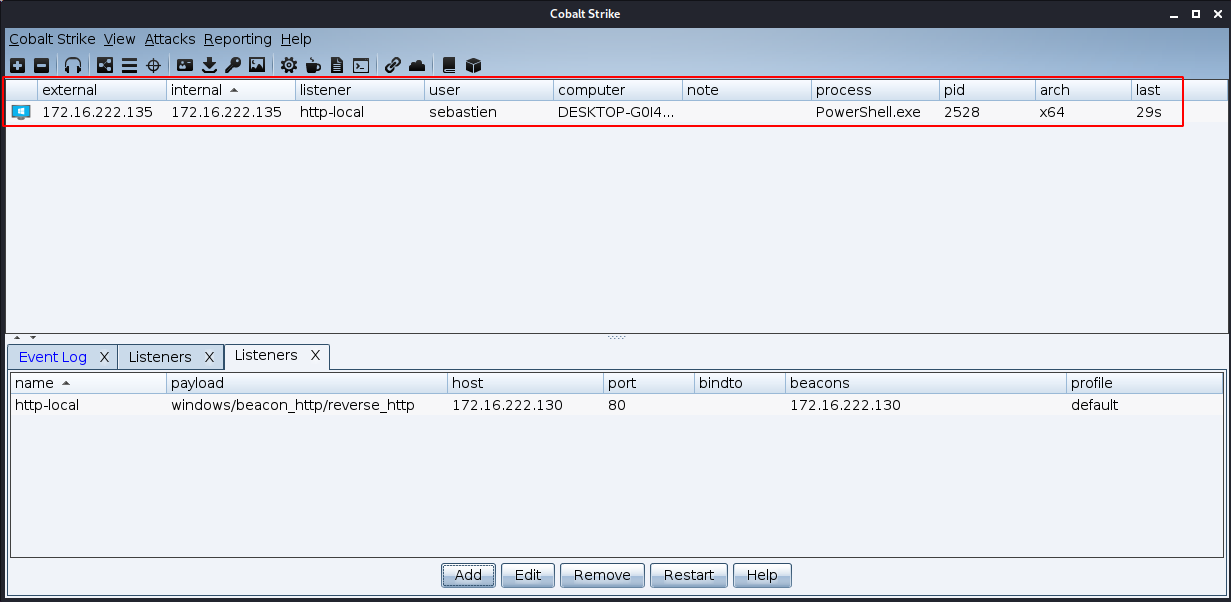Open the Attacks menu
The height and width of the screenshot is (602, 1231).
(169, 39)
